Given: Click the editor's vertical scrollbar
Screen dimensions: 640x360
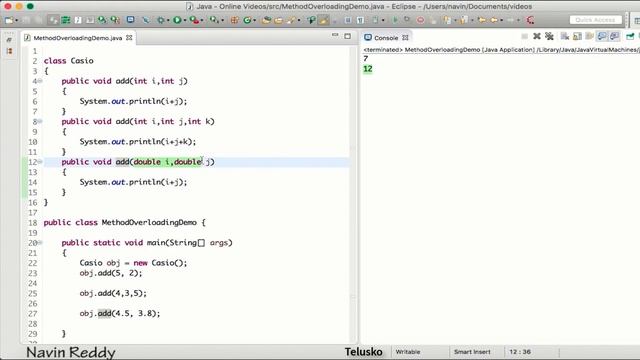Looking at the screenshot, I should [353, 194].
